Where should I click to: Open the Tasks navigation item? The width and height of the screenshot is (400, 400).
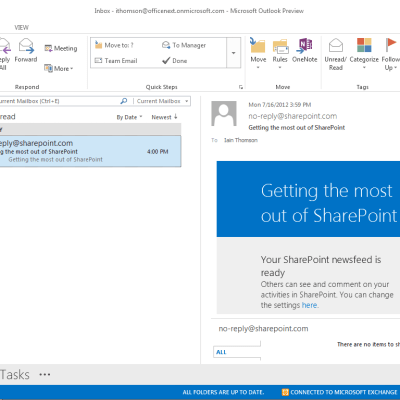click(x=15, y=375)
